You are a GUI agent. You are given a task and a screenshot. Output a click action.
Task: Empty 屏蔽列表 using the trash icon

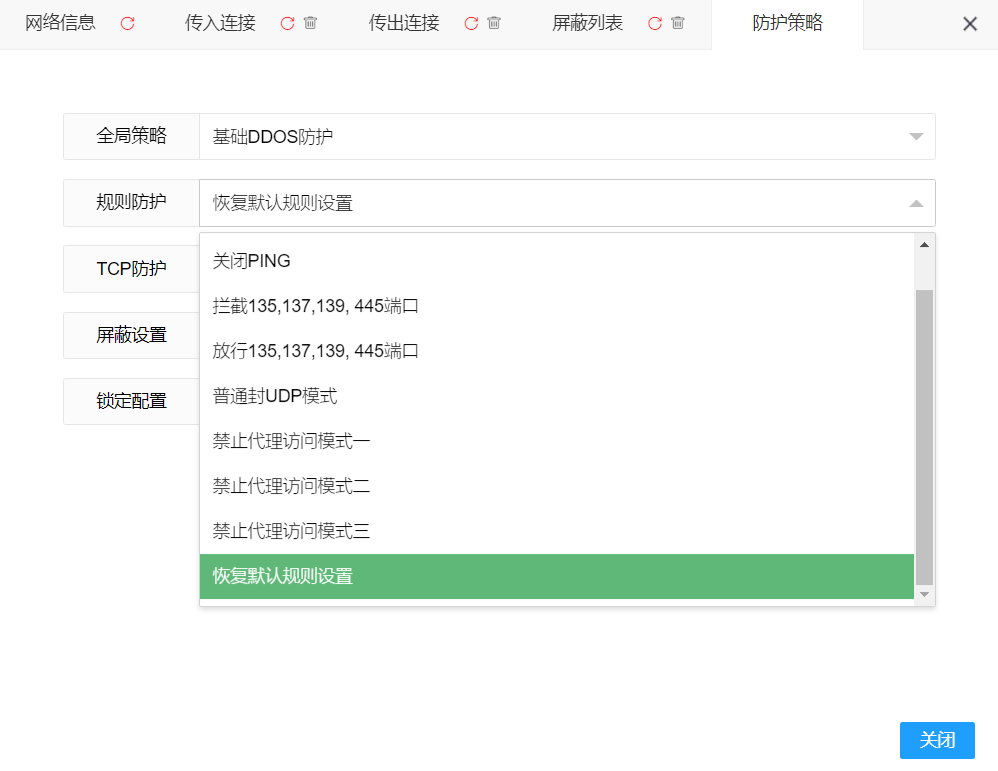tap(678, 24)
